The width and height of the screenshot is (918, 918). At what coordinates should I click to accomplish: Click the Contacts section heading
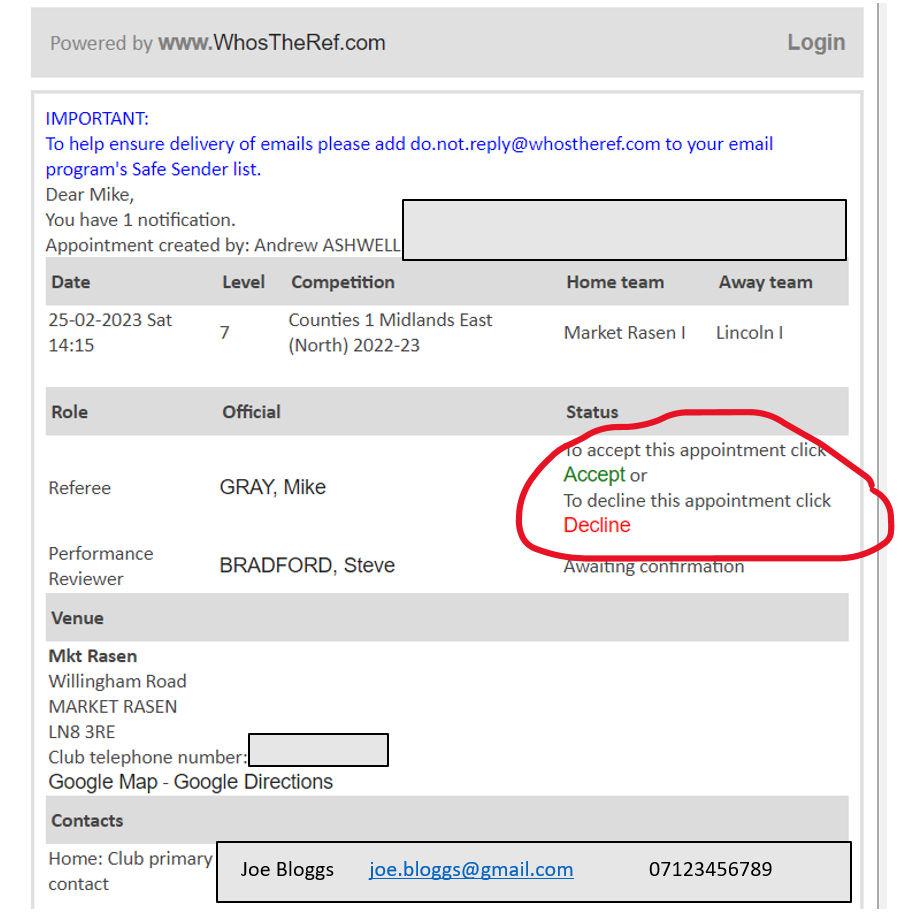tap(88, 821)
